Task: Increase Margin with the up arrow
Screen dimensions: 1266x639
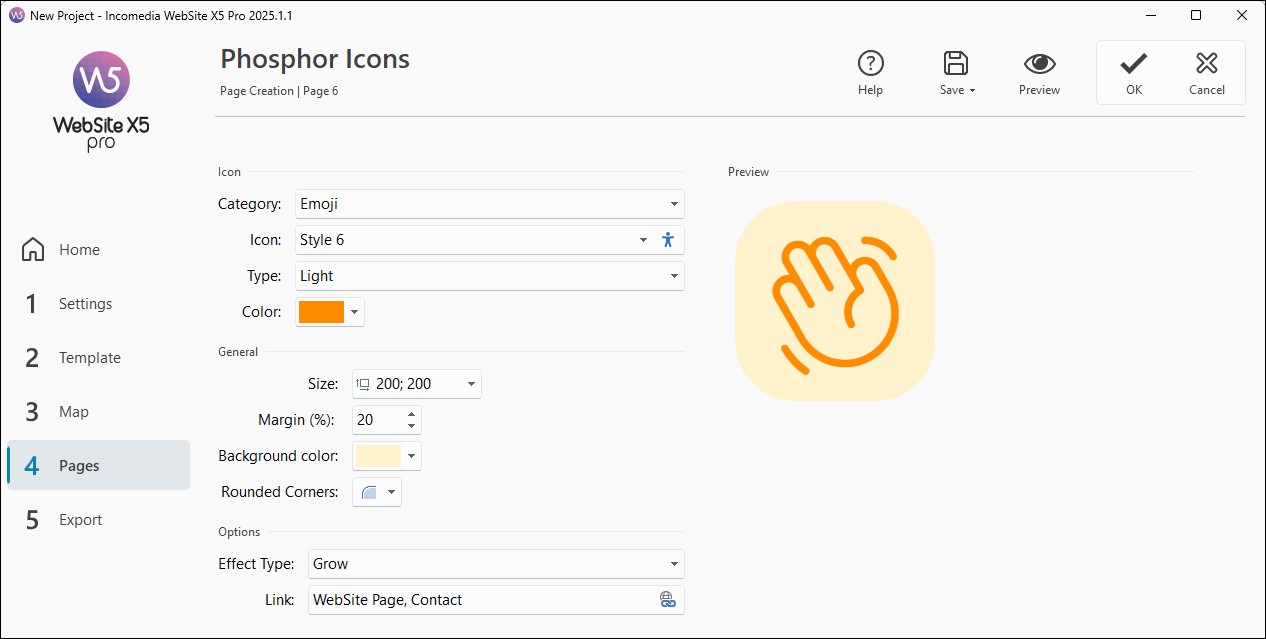Action: pos(411,414)
